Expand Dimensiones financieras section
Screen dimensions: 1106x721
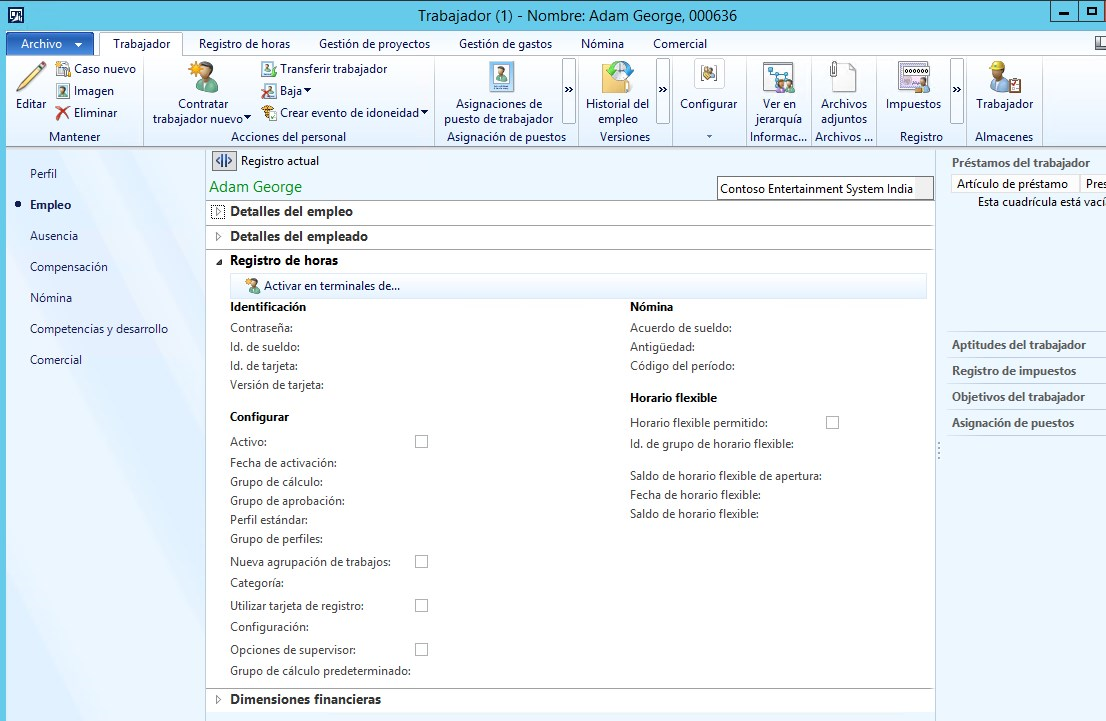pos(218,699)
